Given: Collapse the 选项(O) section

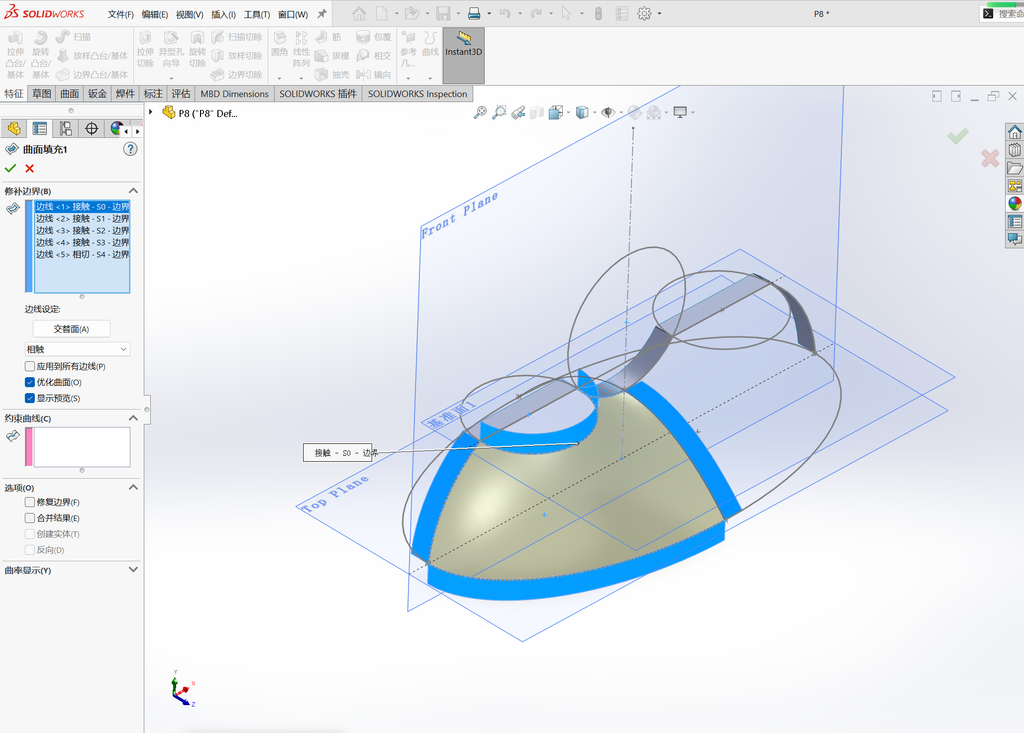Looking at the screenshot, I should 133,487.
